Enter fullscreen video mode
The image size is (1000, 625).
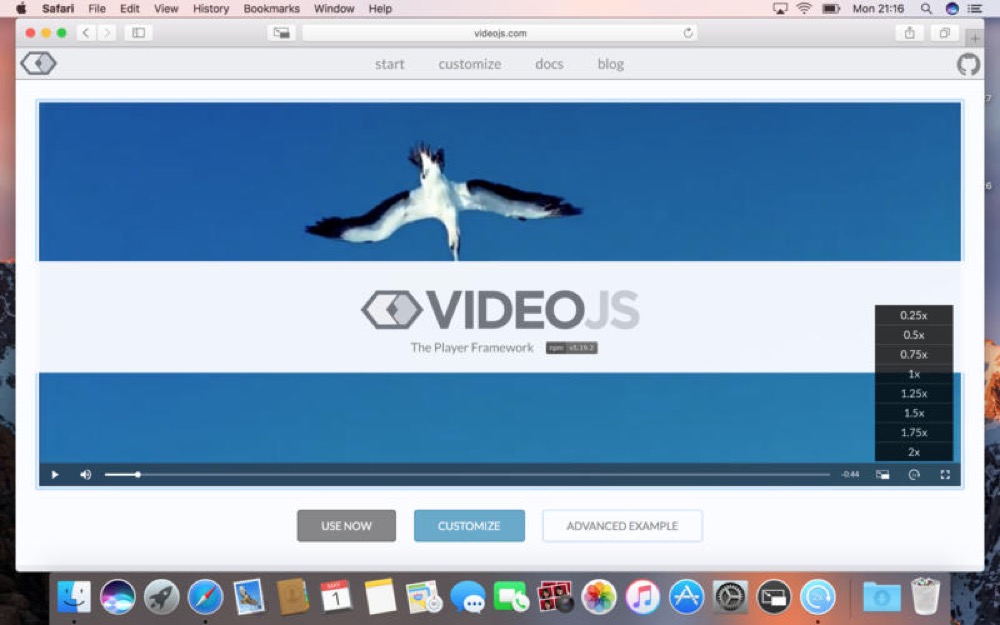point(945,474)
